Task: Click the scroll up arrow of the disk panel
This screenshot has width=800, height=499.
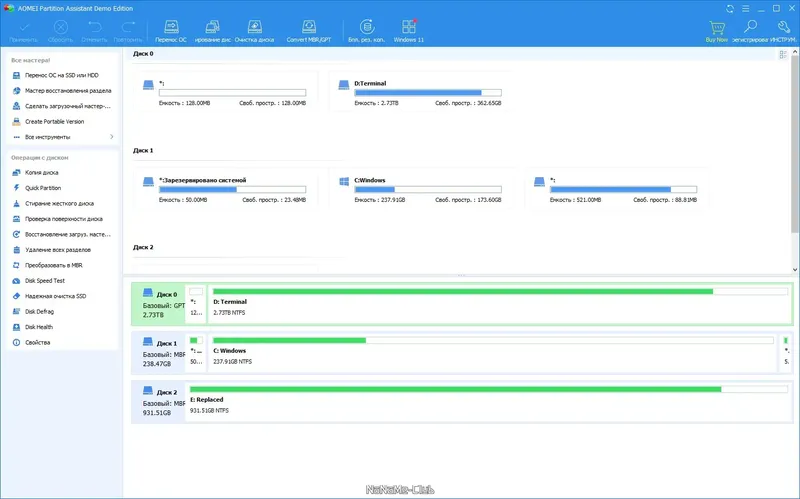Action: pos(795,53)
